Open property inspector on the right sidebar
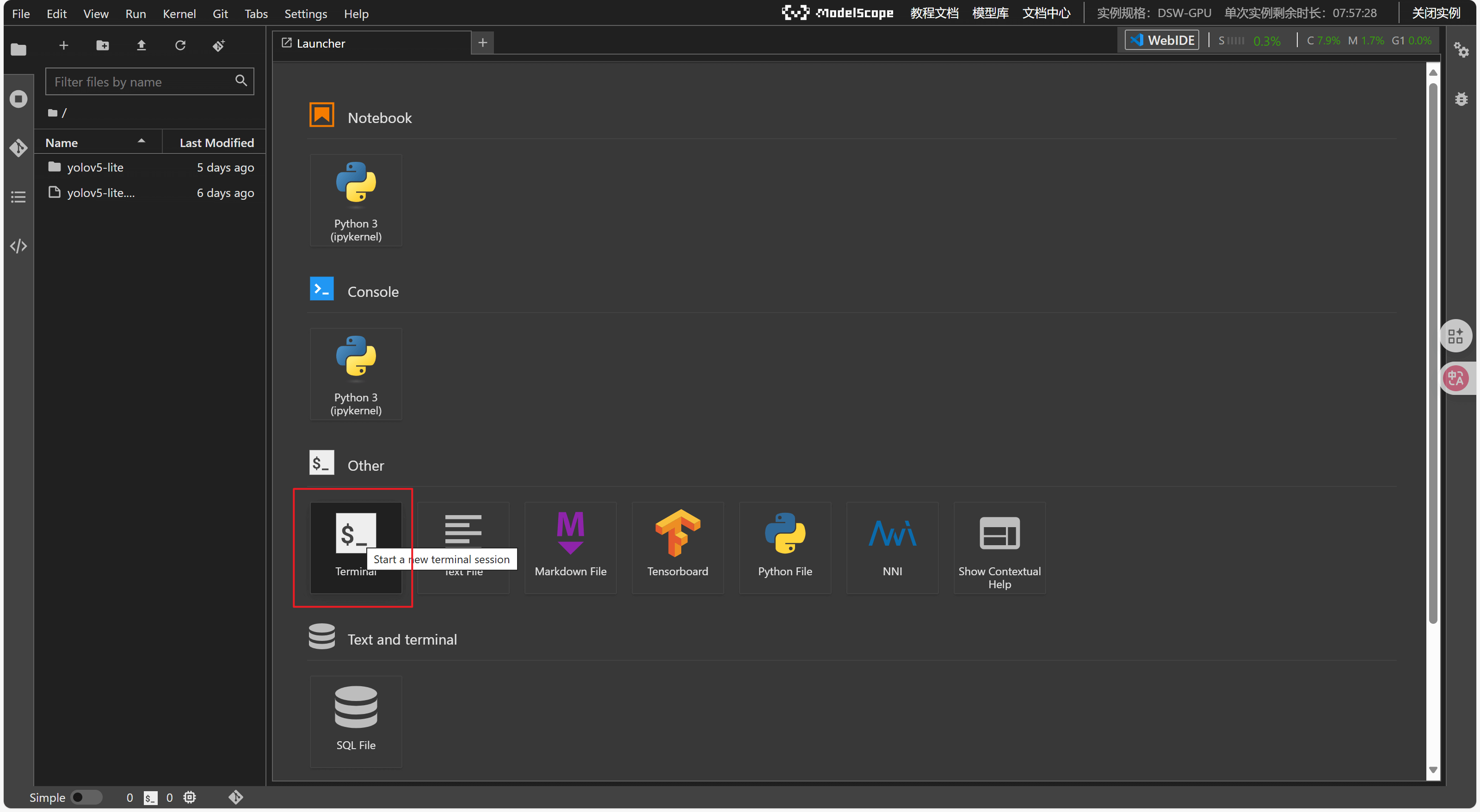 [1461, 50]
